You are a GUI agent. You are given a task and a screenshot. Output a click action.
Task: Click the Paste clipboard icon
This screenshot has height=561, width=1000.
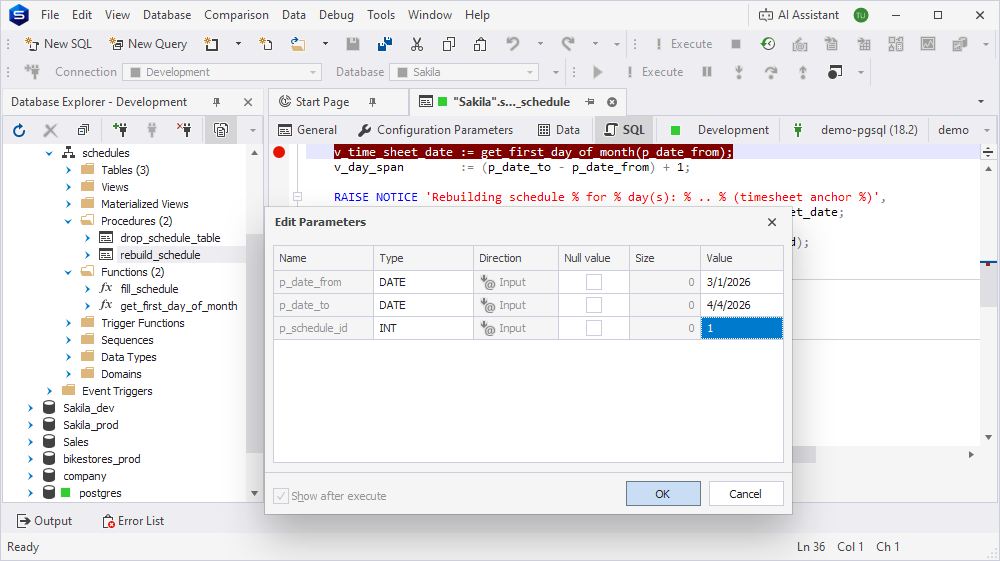[x=480, y=44]
